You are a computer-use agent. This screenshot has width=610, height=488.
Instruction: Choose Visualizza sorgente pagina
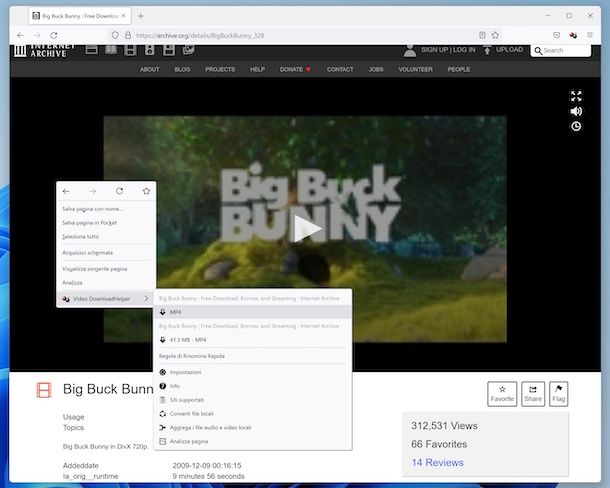click(106, 269)
